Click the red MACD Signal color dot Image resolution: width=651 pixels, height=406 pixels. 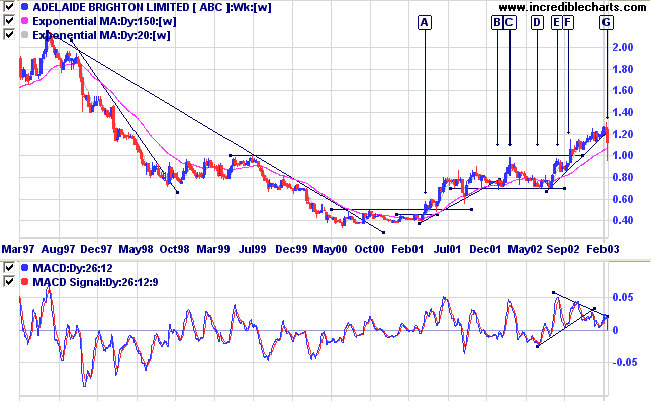point(24,282)
